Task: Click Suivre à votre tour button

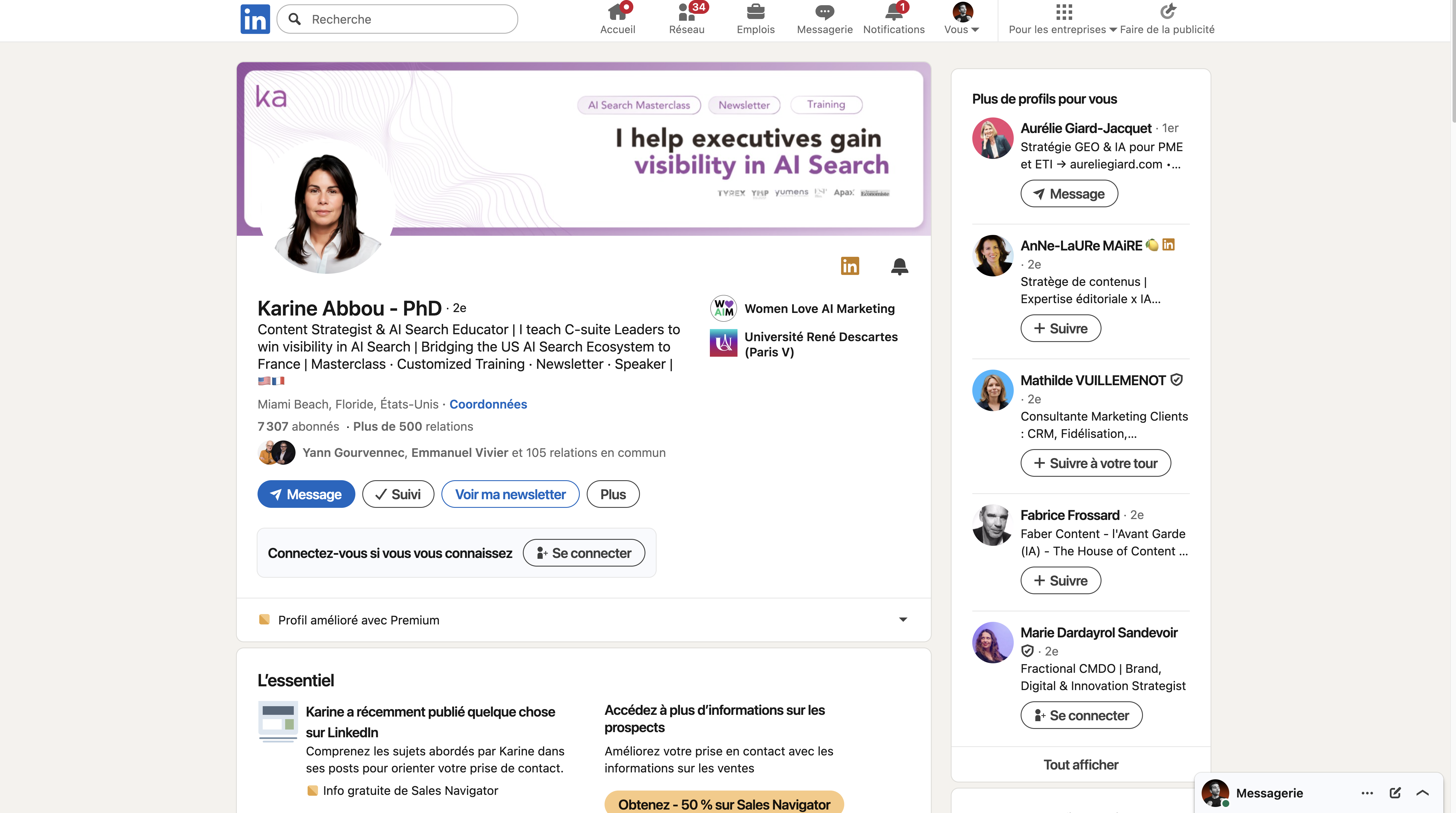Action: (1095, 463)
